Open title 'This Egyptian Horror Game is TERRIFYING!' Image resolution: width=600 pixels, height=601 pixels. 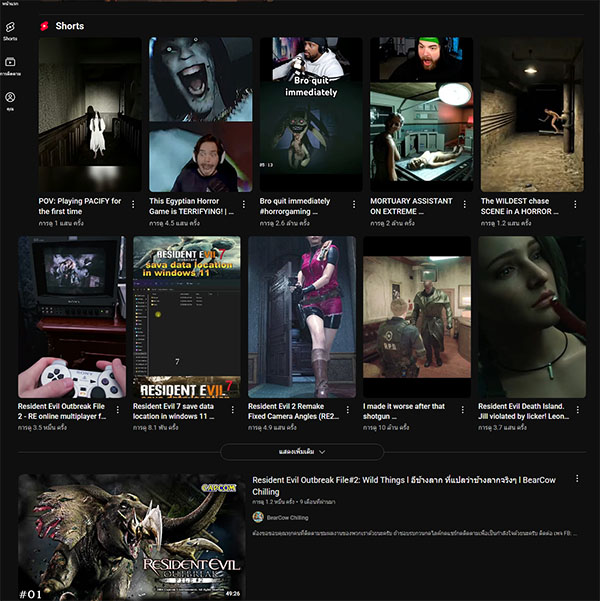191,206
